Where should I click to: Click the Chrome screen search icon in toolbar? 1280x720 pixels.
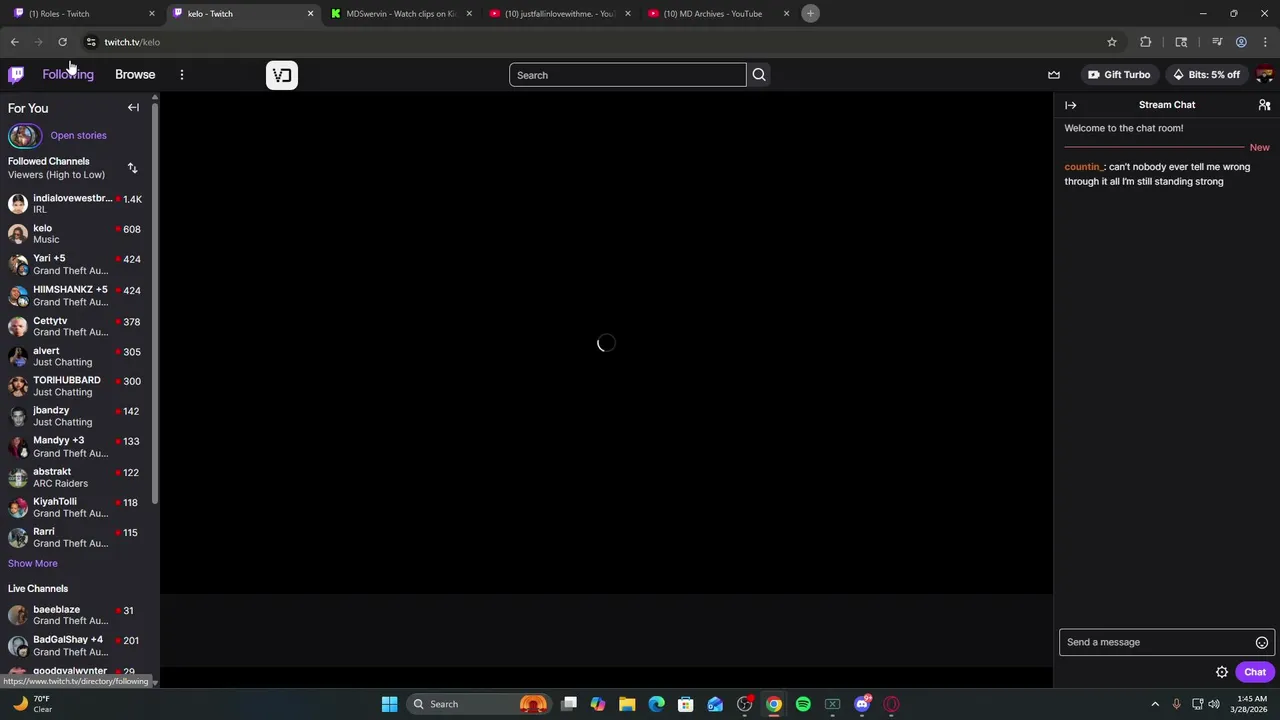pos(1181,42)
